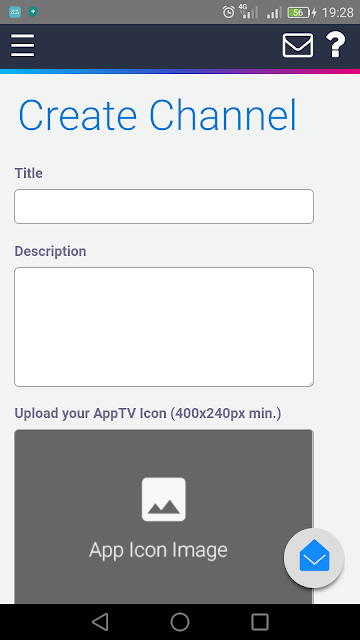Tap the alarm clock status bar icon

click(229, 12)
